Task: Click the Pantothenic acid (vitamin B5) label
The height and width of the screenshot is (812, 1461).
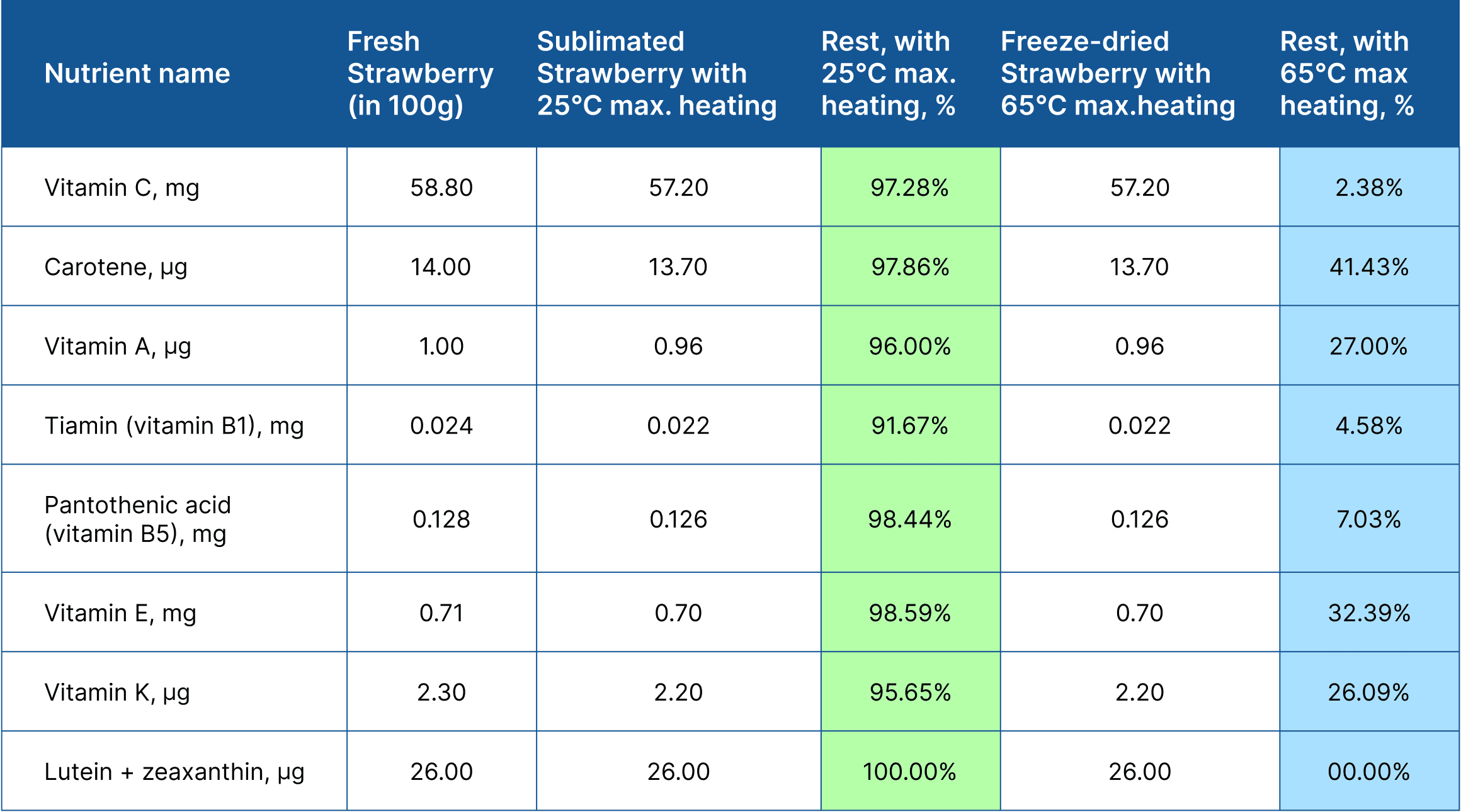Action: [138, 519]
